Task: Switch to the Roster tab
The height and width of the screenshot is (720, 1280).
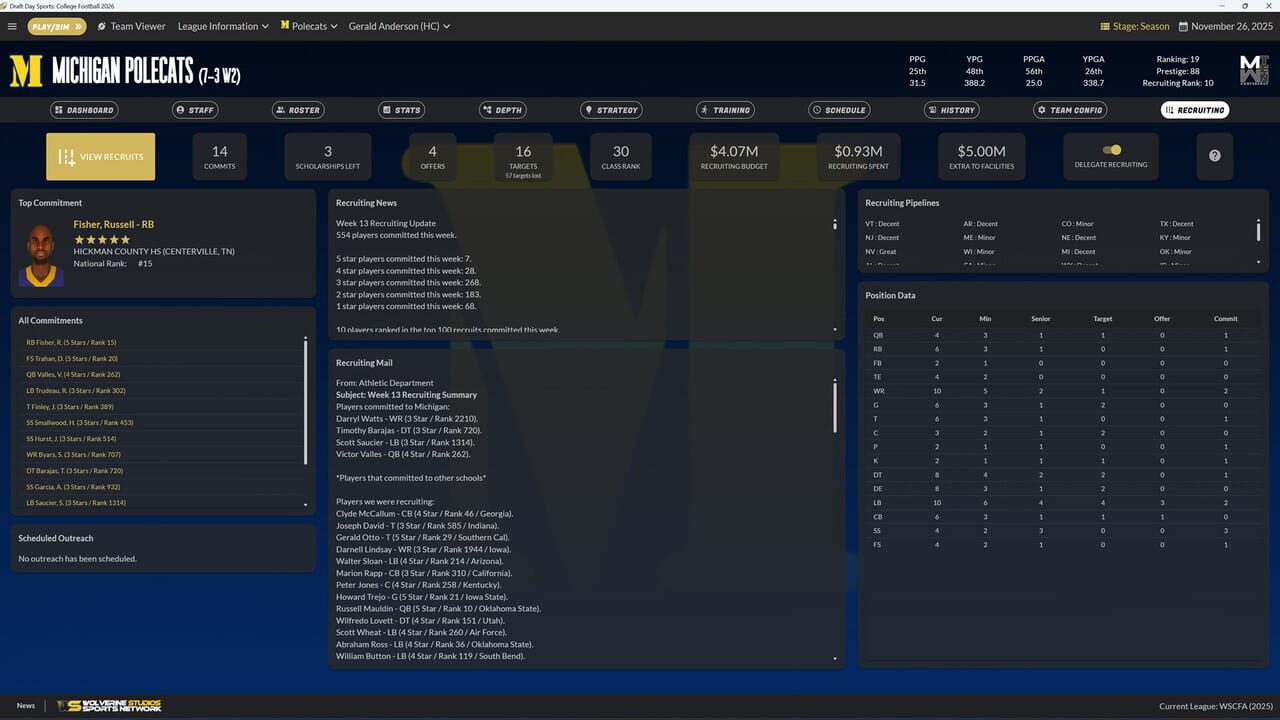Action: click(297, 110)
